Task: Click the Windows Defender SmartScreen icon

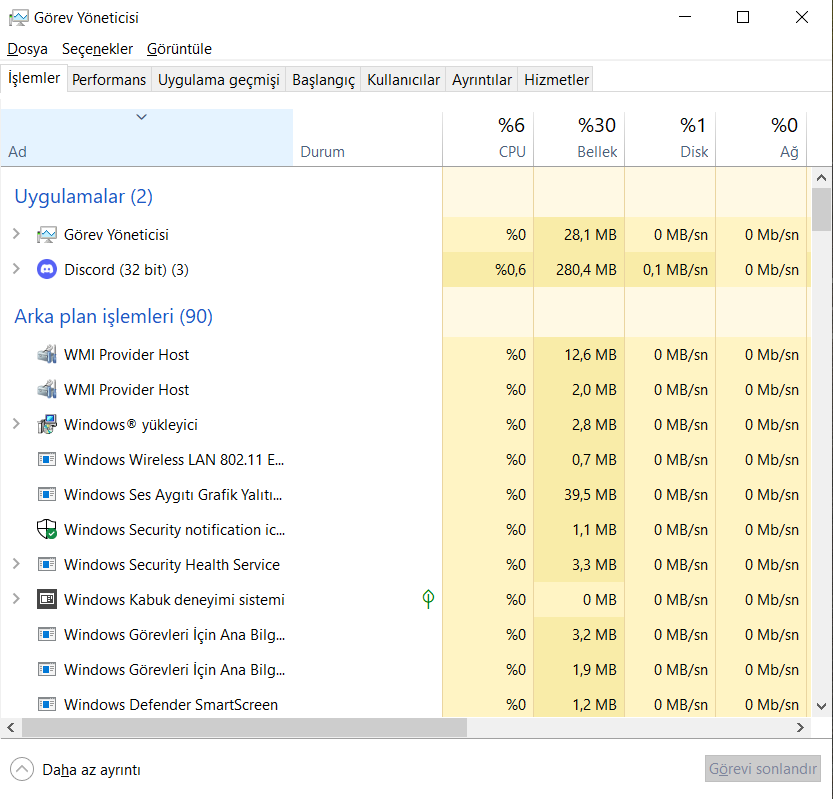Action: pyautogui.click(x=47, y=705)
